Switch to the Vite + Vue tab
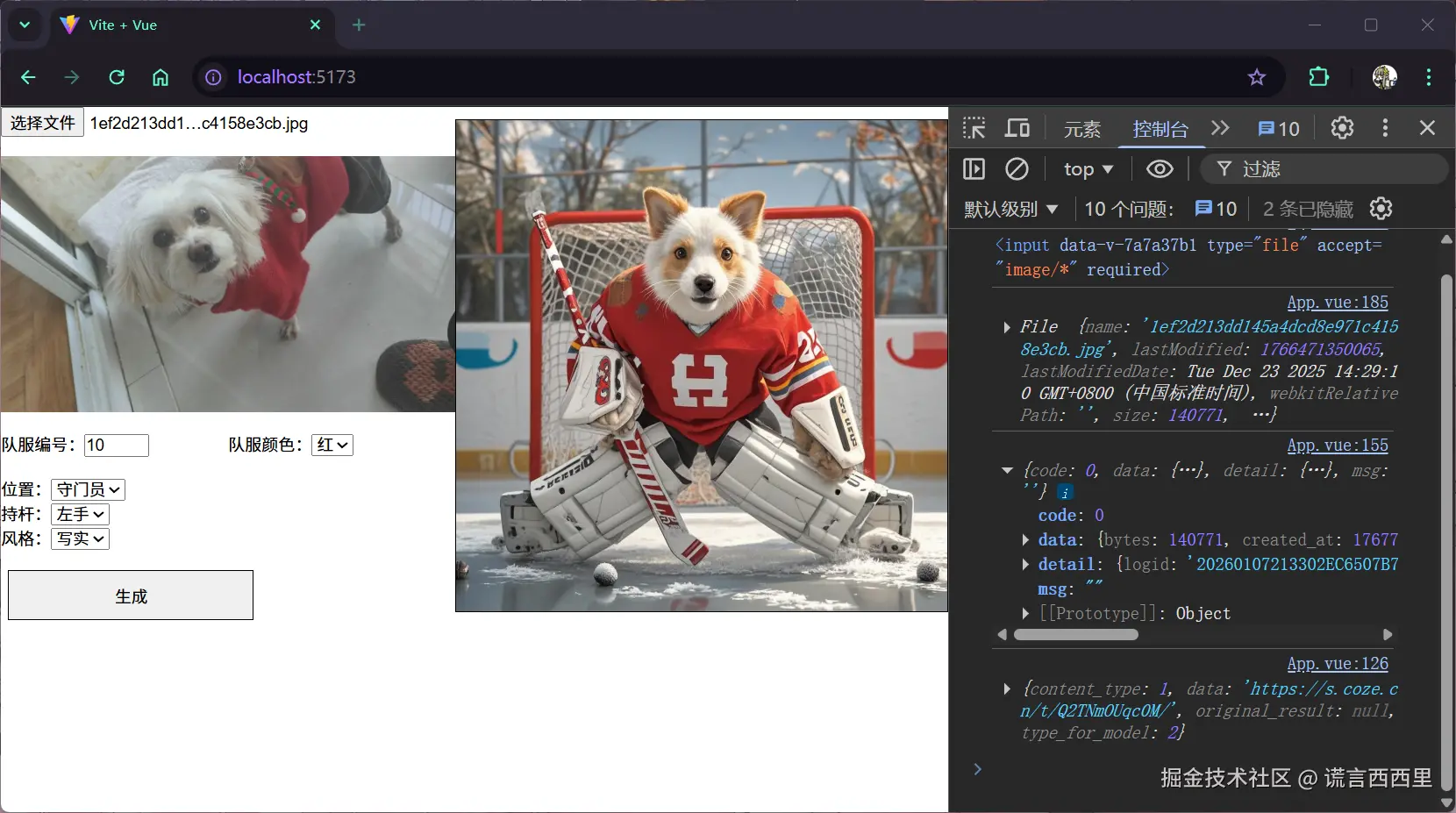Image resolution: width=1456 pixels, height=813 pixels. [191, 25]
